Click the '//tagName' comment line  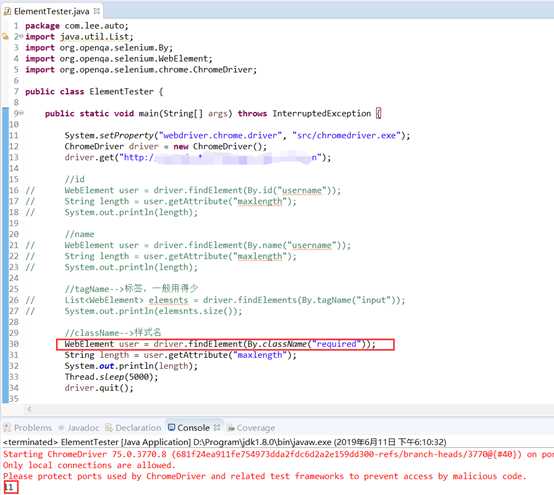pos(131,289)
